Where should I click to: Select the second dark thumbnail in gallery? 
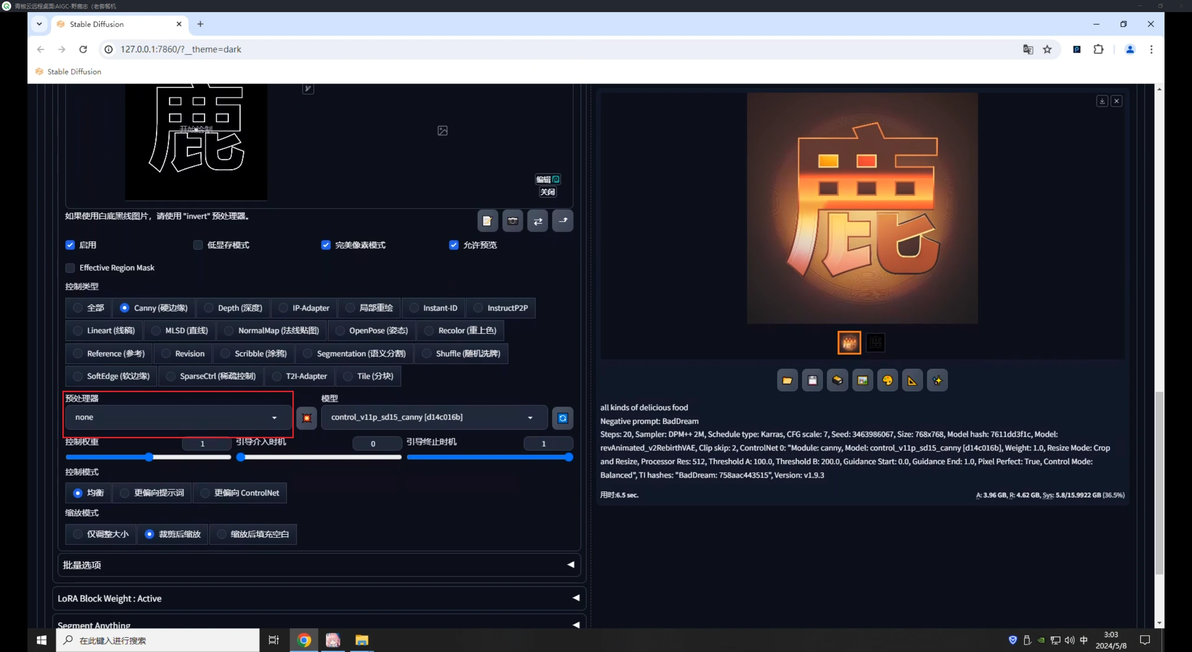click(875, 343)
